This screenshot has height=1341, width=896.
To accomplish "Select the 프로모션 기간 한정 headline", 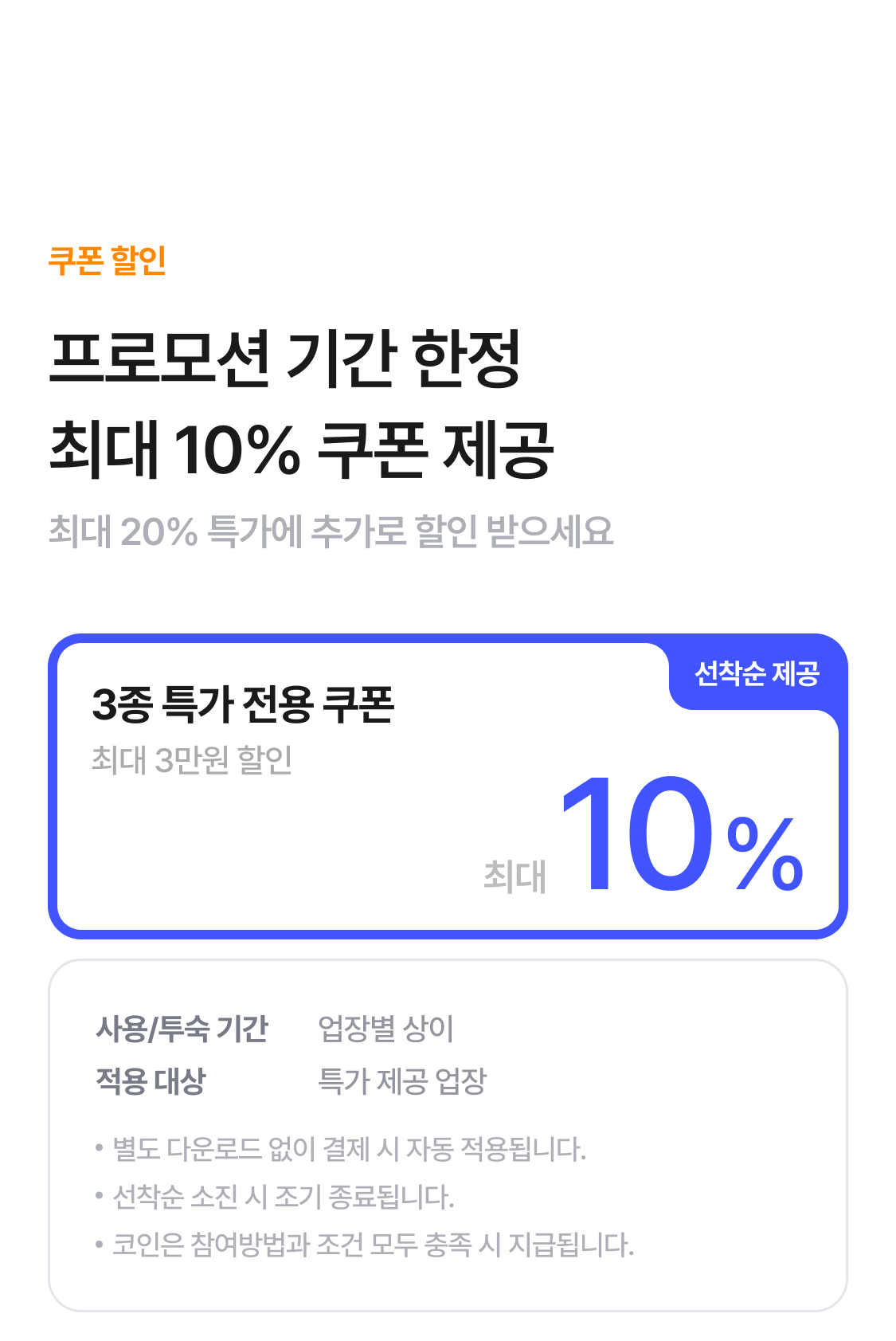I will click(286, 358).
